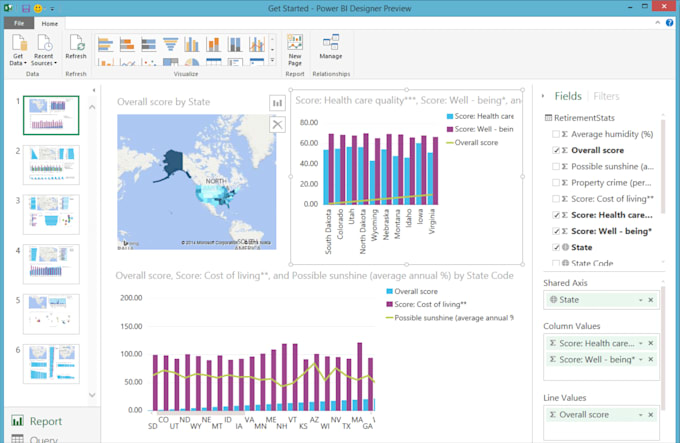Click the Get Data icon
This screenshot has height=443, width=680.
tap(19, 43)
